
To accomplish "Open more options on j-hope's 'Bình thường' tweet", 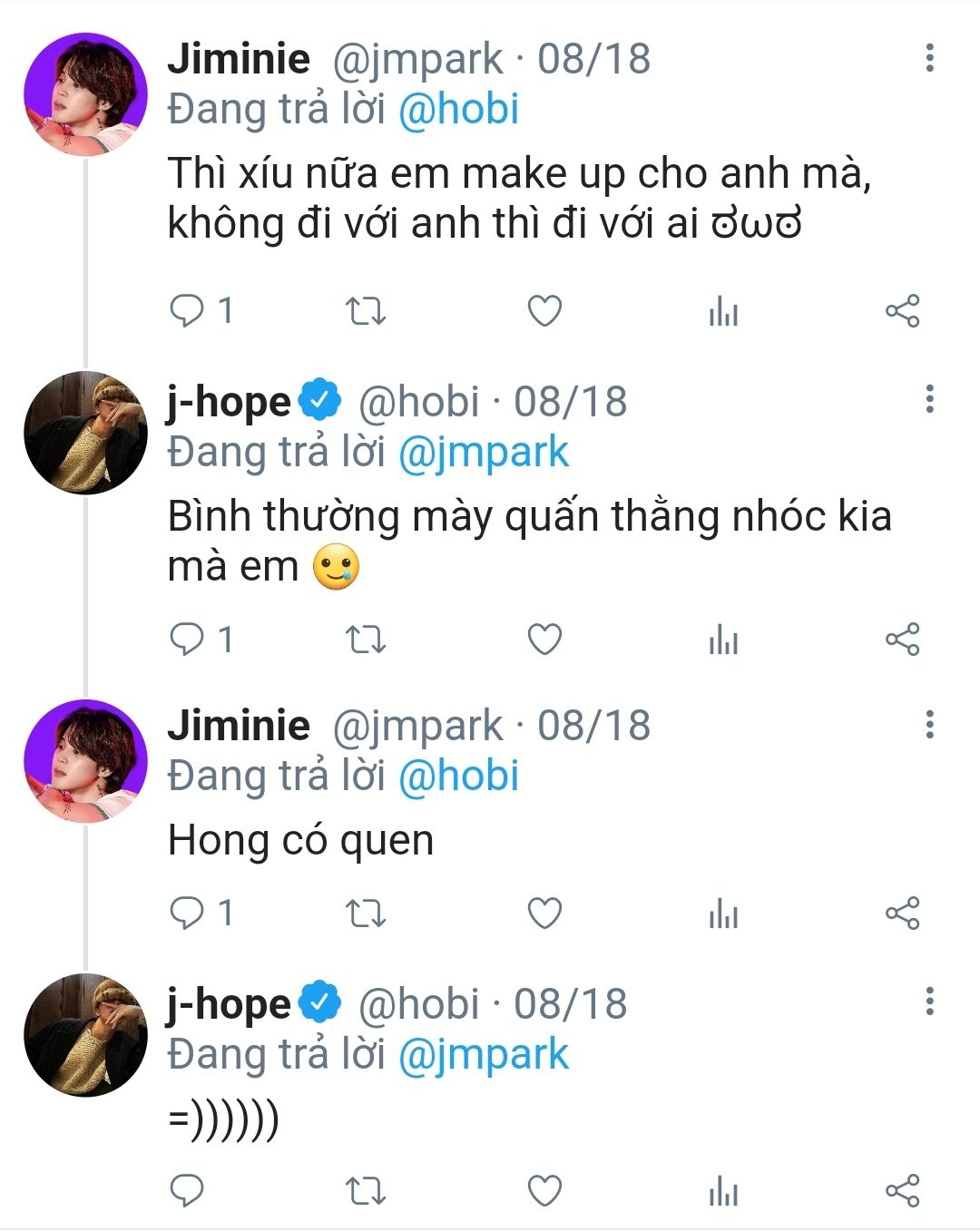I will coord(929,399).
